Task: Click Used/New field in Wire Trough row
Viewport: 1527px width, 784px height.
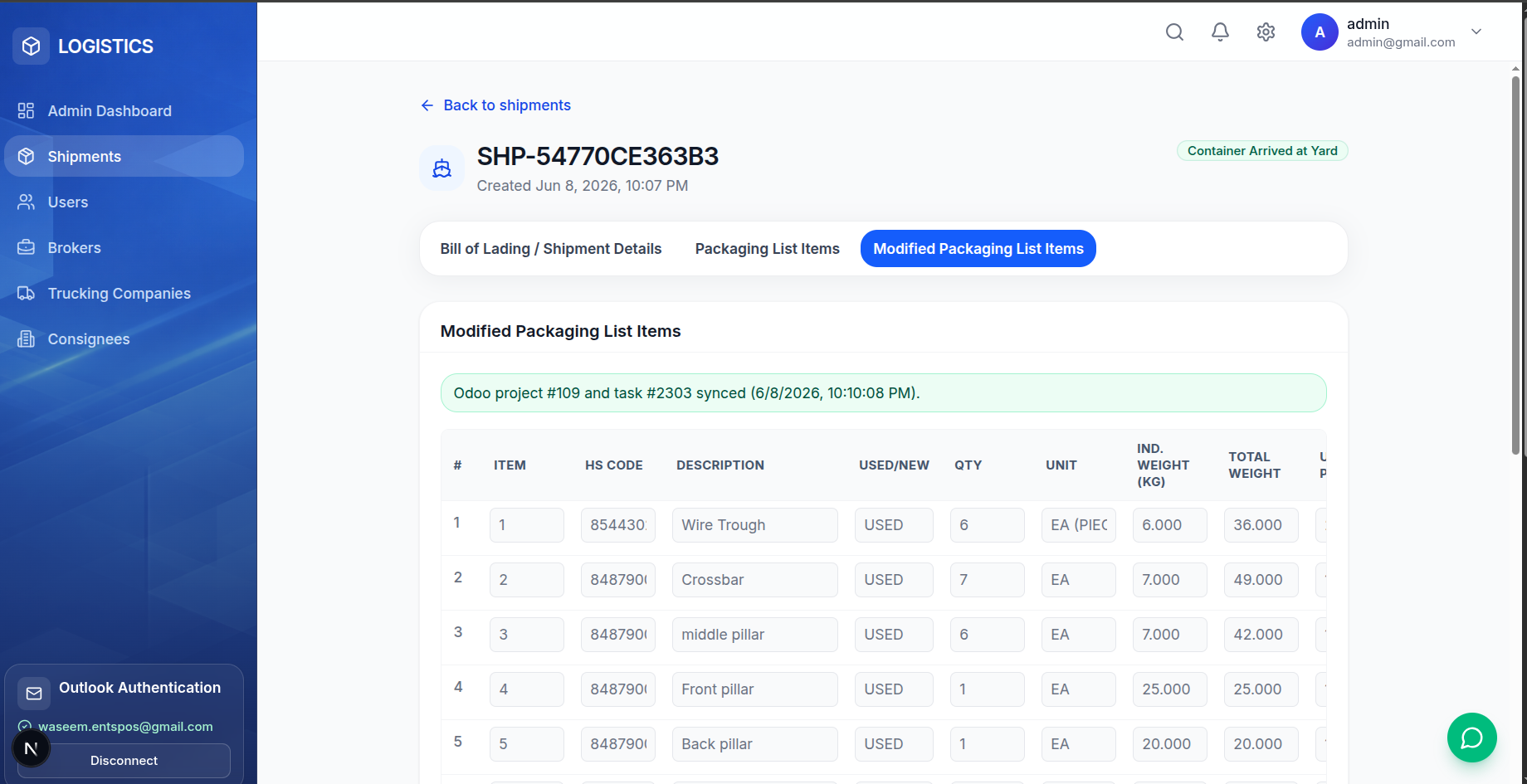Action: tap(894, 525)
